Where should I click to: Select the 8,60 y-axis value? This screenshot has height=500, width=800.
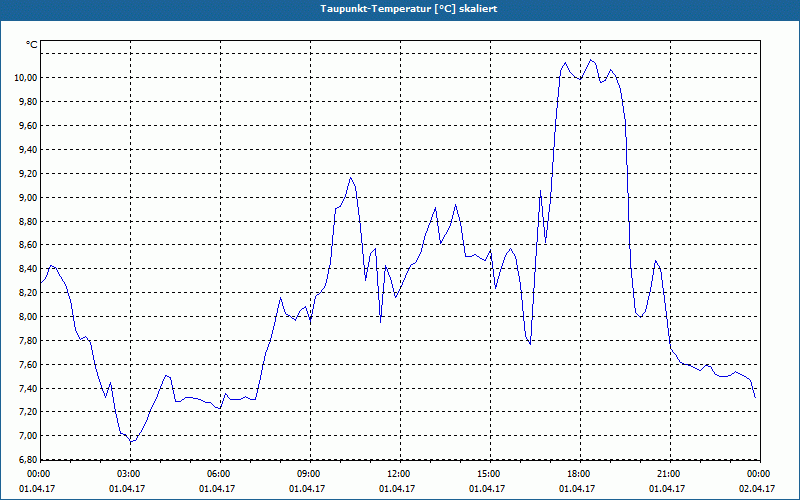(28, 245)
